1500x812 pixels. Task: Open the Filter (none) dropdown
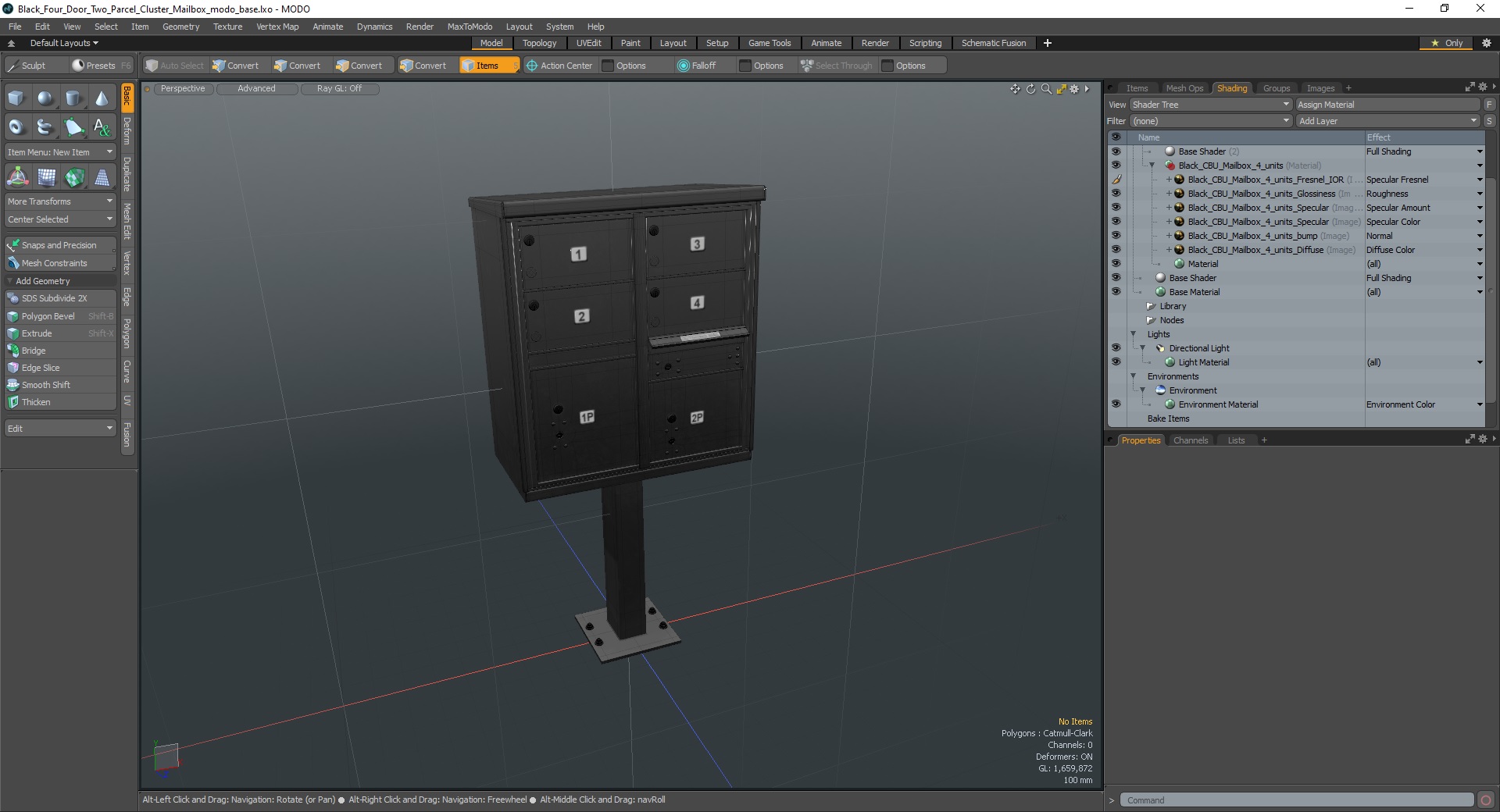1210,121
